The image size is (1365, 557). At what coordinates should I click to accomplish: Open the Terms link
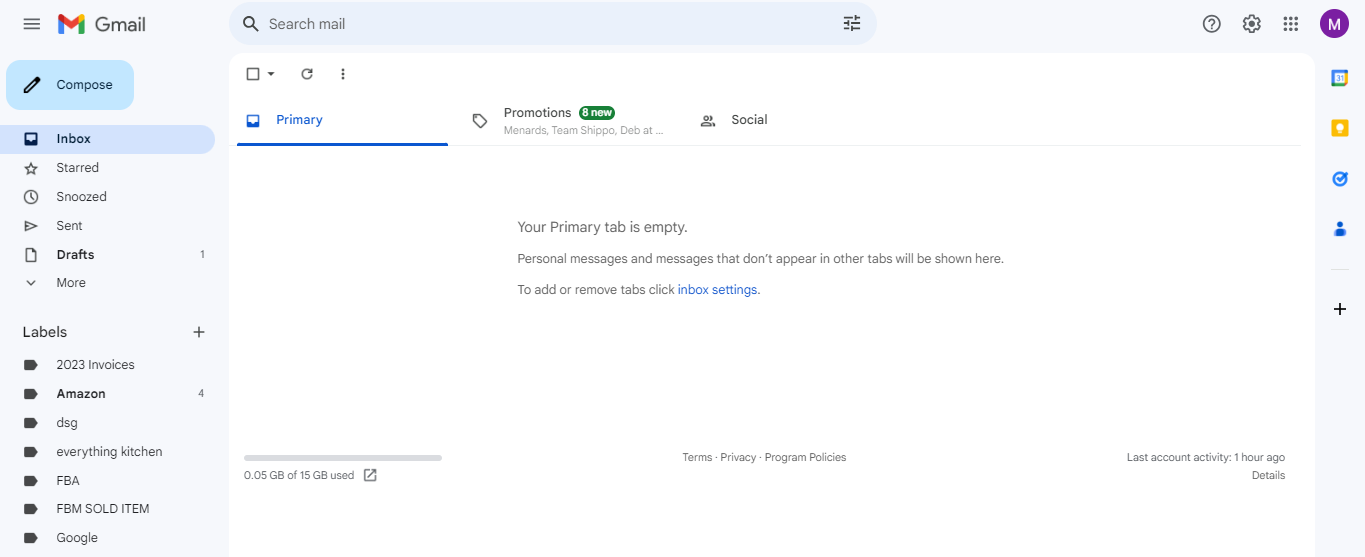(x=697, y=457)
